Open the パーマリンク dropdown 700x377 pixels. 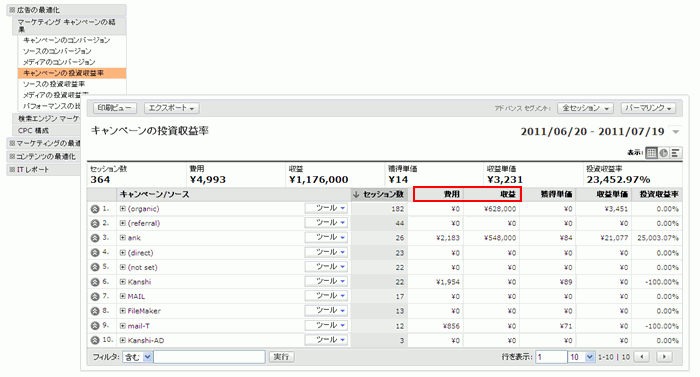coord(648,108)
